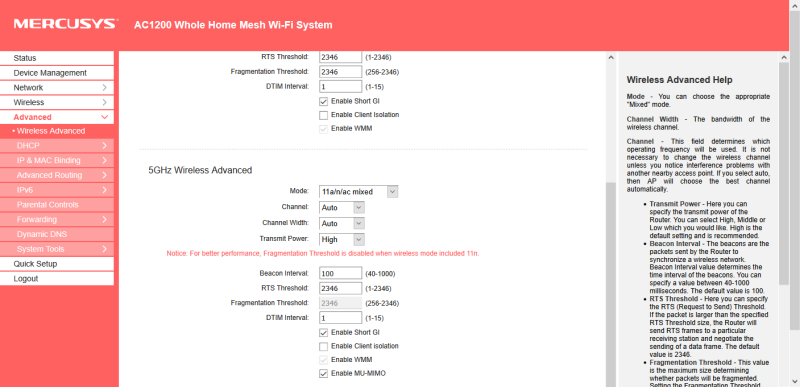Click the Wireless Advanced Help heading

pos(679,80)
